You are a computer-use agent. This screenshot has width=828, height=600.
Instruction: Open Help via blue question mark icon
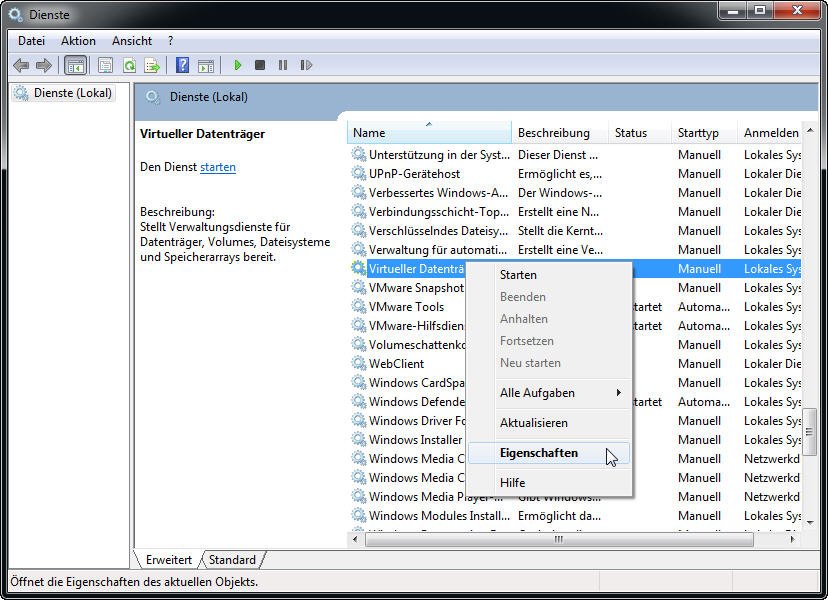(182, 66)
